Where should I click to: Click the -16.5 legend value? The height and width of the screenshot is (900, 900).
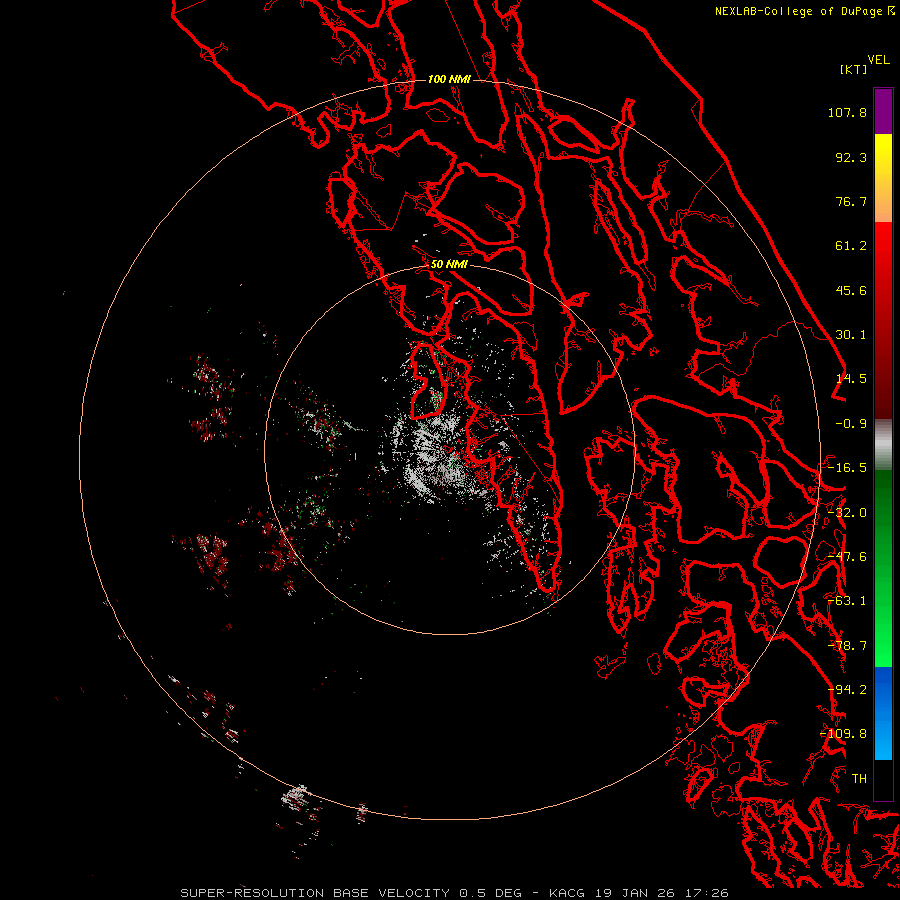coord(847,468)
